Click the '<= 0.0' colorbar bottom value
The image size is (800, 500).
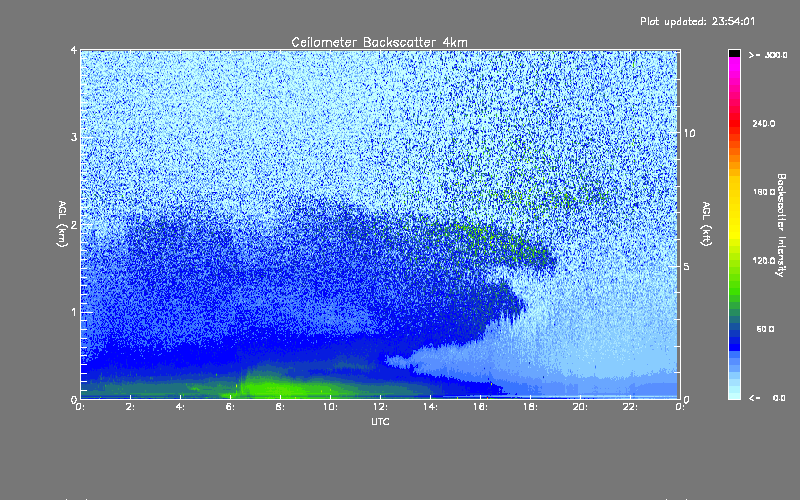[x=767, y=398]
